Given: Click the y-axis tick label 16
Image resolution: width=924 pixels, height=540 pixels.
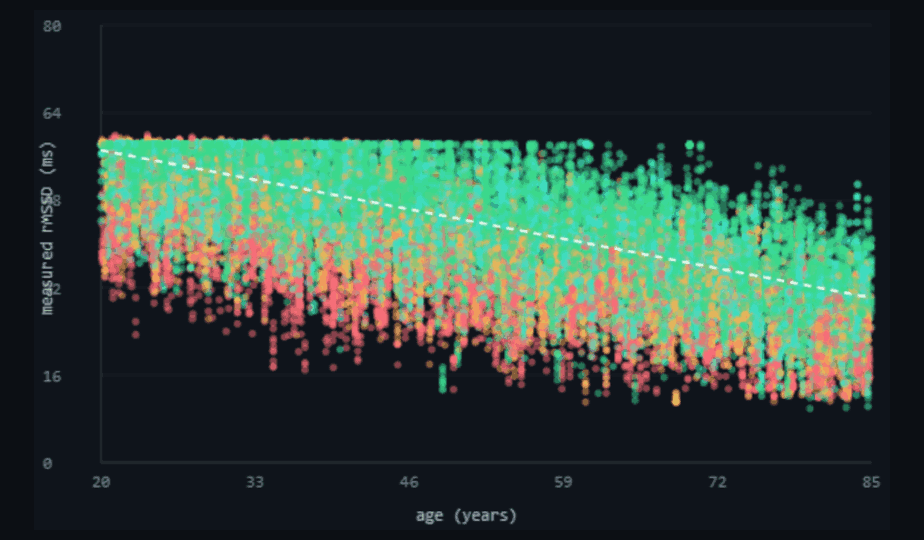Looking at the screenshot, I should click(52, 376).
